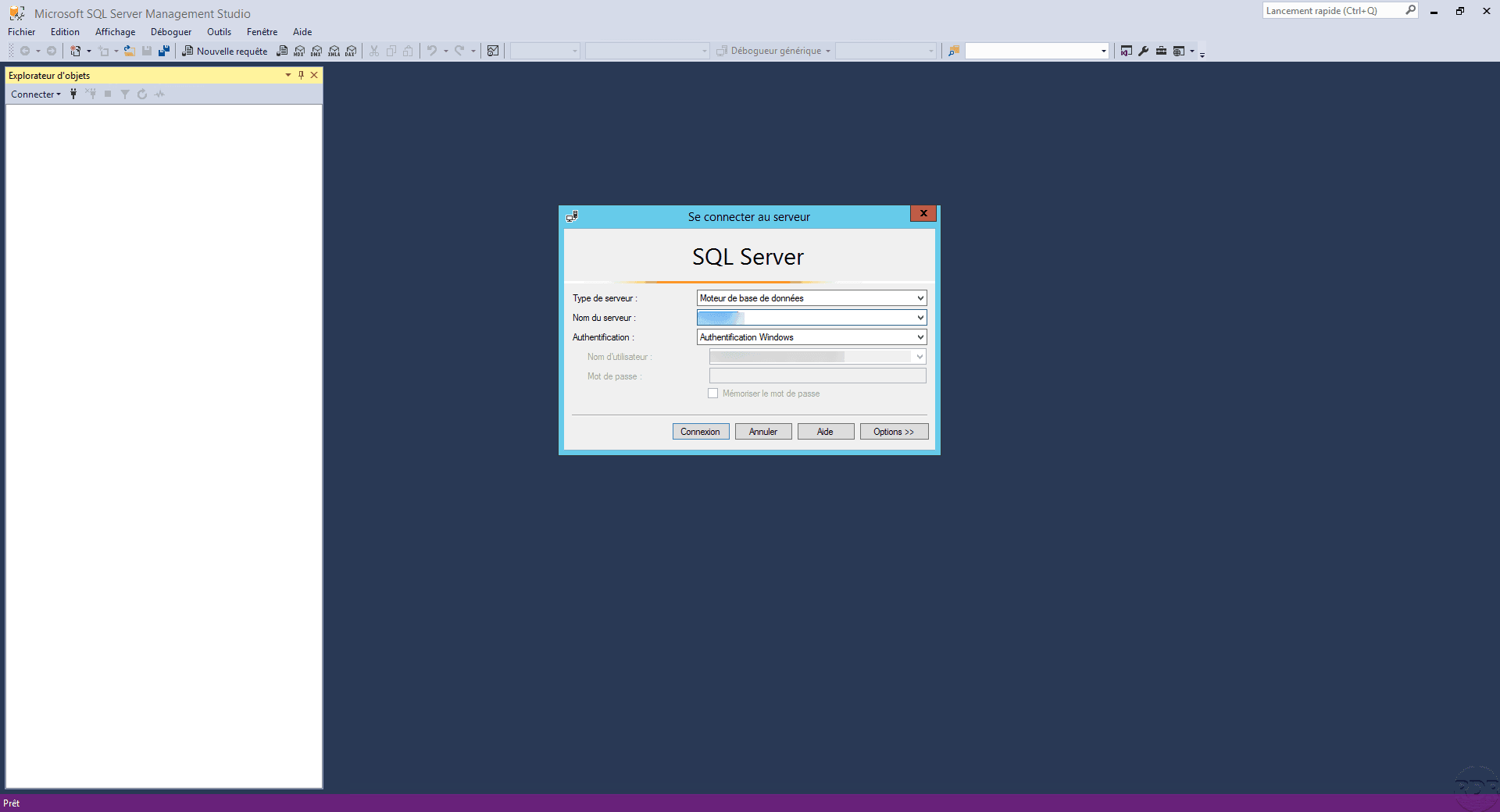Open the Connecter dropdown menu

[x=36, y=94]
